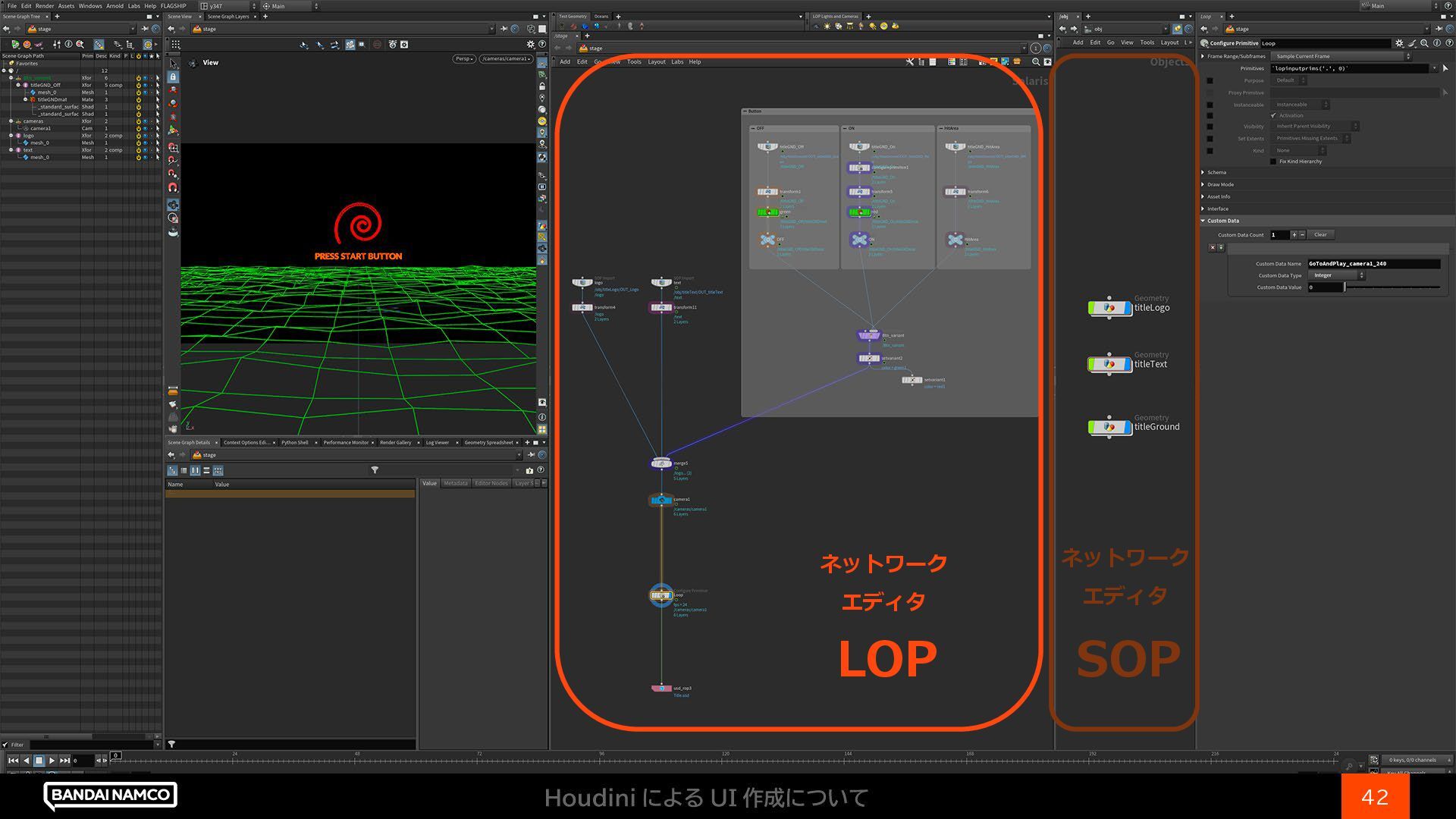
Task: Click the filter funnel in Scene Graph Details
Action: tap(375, 470)
